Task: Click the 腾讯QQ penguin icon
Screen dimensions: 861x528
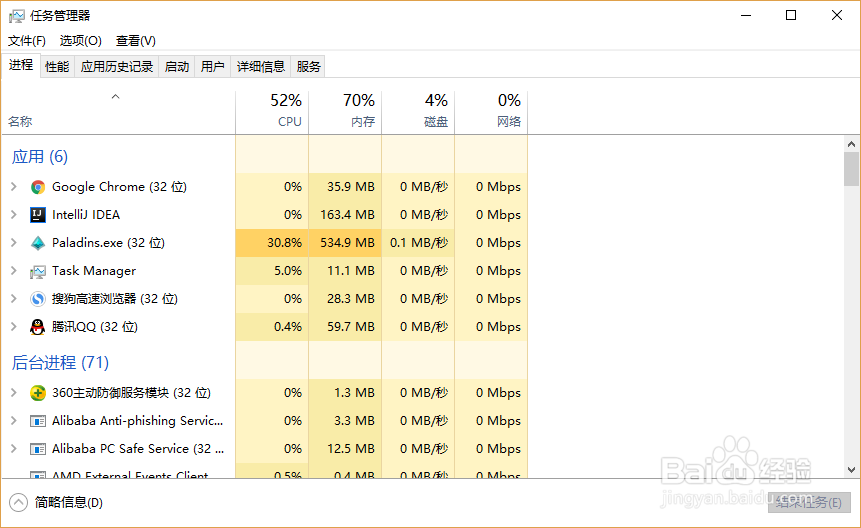Action: pos(37,327)
